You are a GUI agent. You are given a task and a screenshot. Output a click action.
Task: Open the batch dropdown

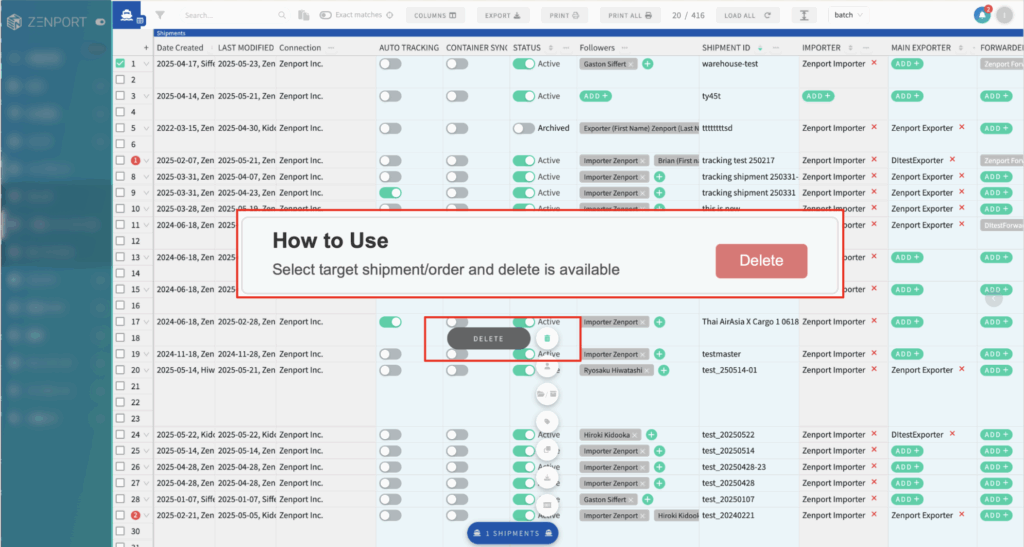[848, 15]
